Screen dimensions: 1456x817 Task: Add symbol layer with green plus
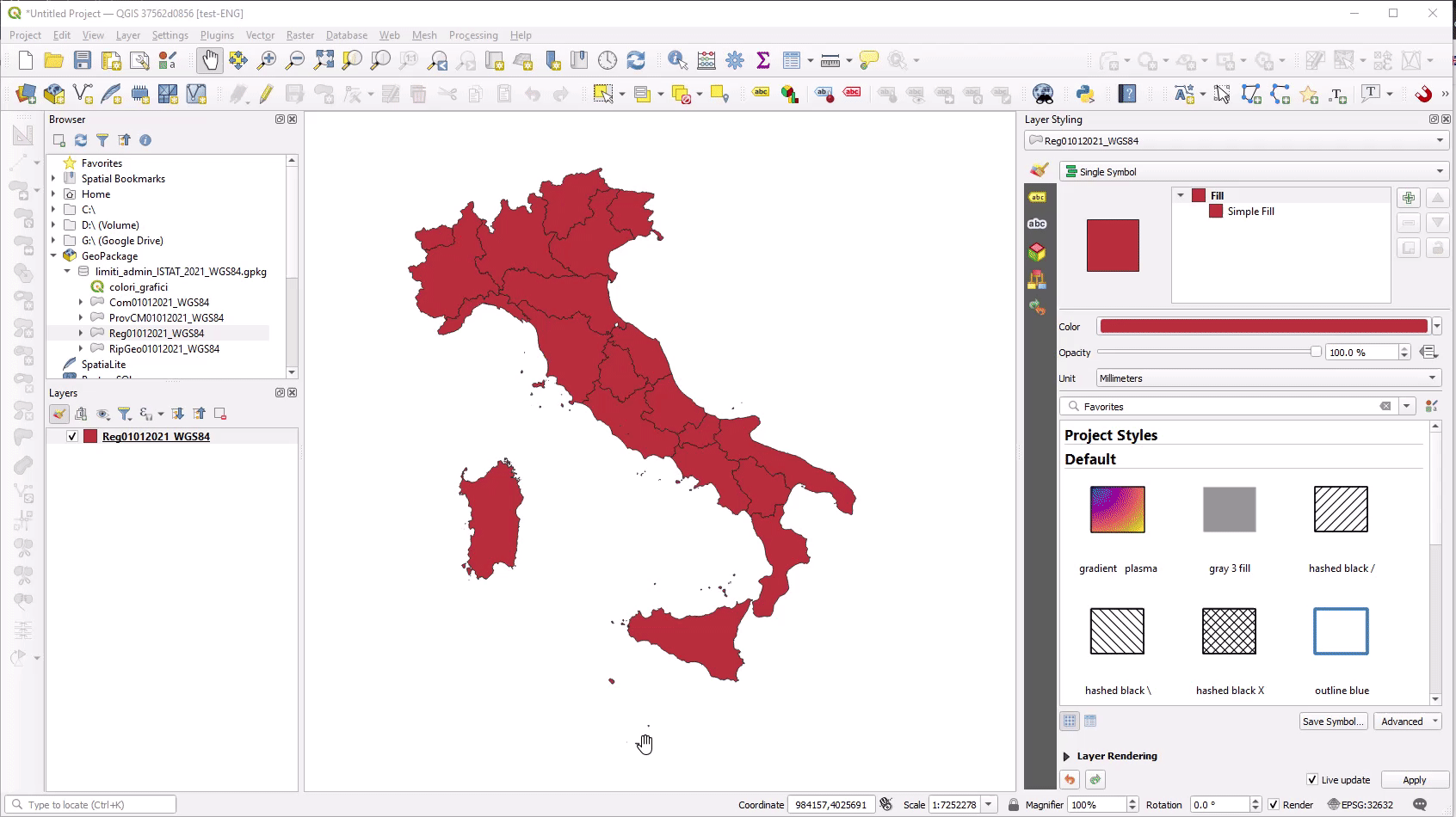(1408, 198)
